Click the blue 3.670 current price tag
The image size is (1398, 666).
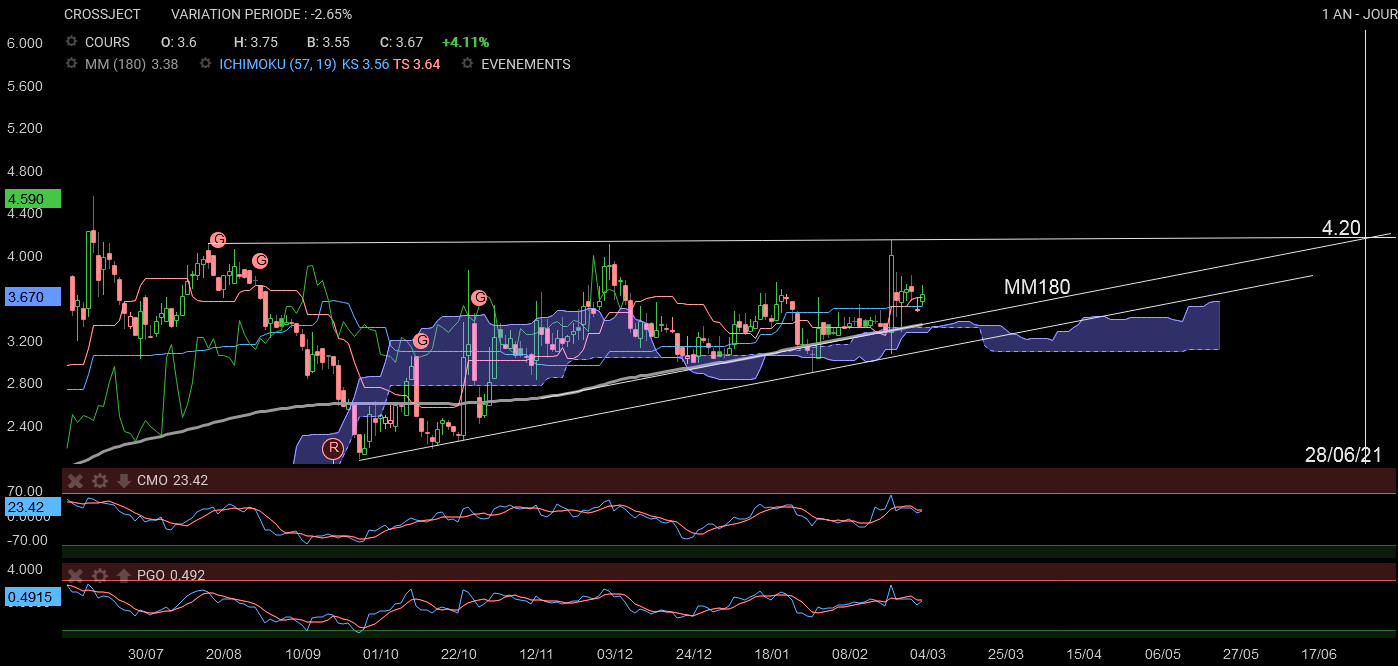tap(34, 297)
